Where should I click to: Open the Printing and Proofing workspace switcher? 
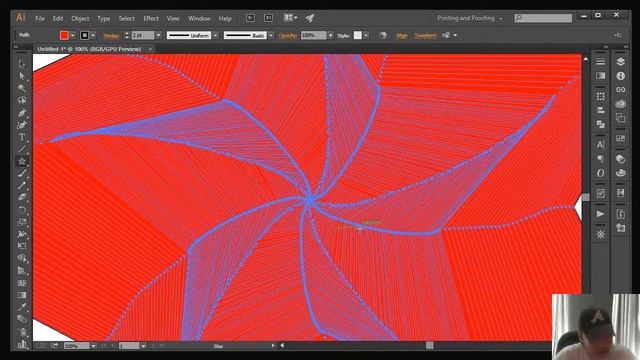pyautogui.click(x=470, y=18)
